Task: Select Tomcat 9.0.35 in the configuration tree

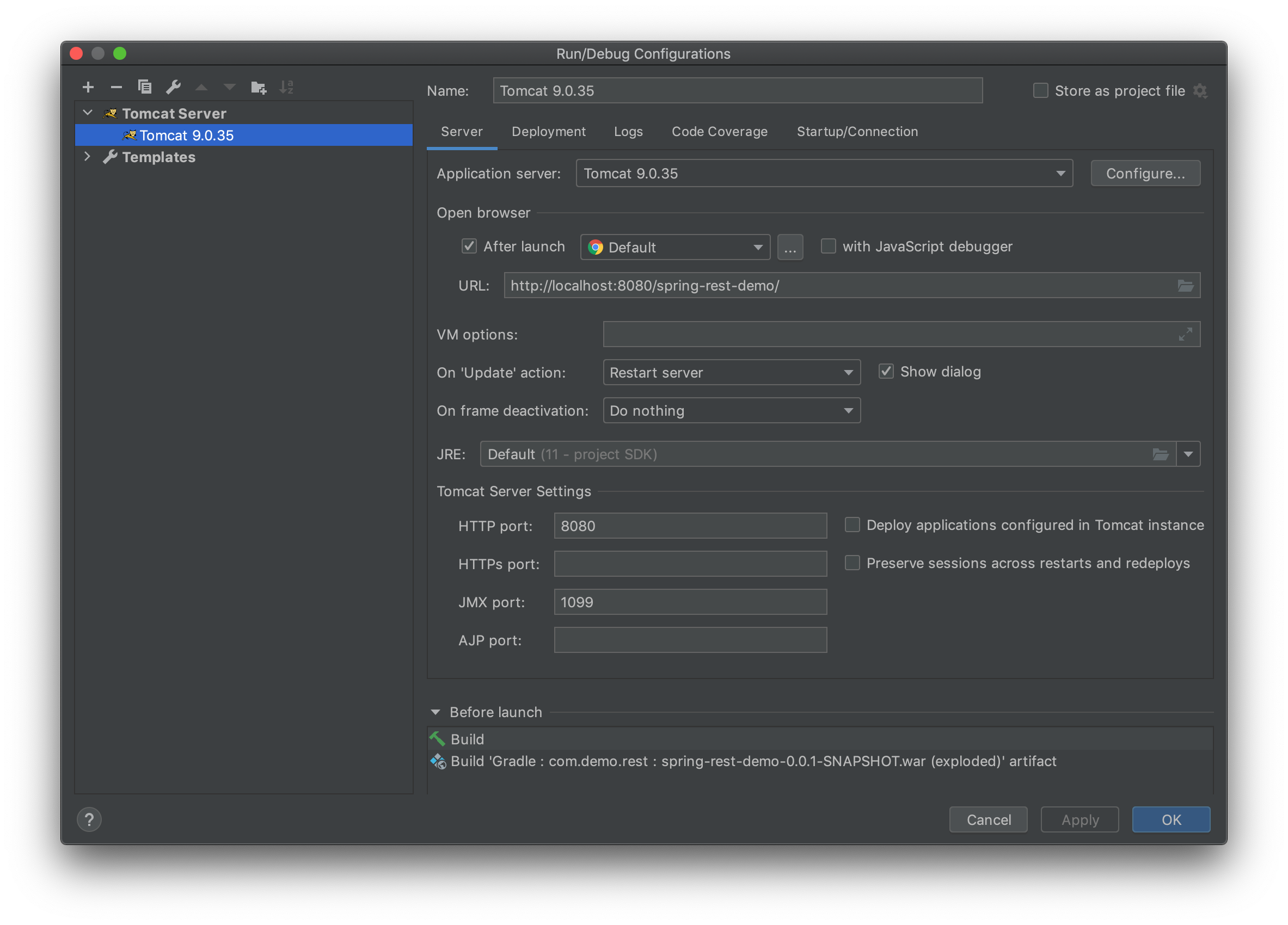Action: pyautogui.click(x=244, y=135)
